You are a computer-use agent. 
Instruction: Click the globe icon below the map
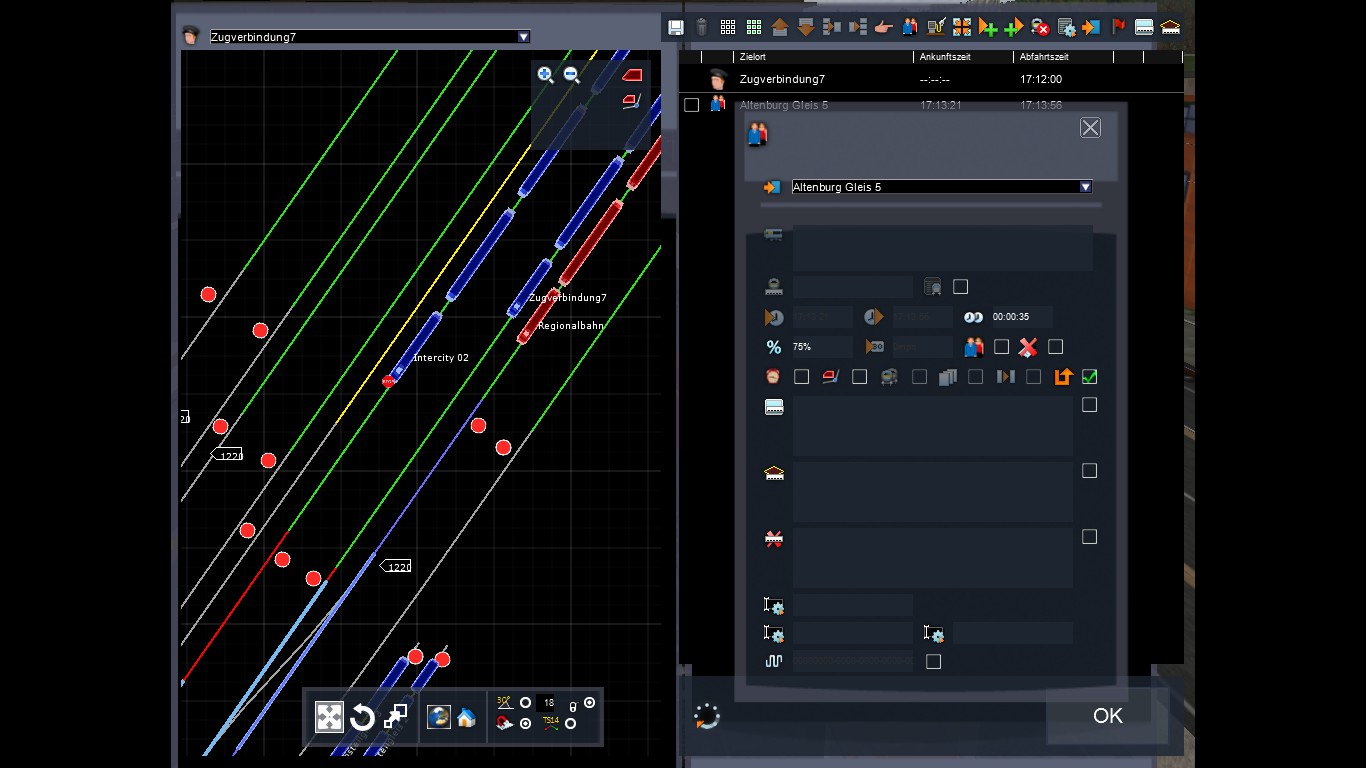click(438, 717)
